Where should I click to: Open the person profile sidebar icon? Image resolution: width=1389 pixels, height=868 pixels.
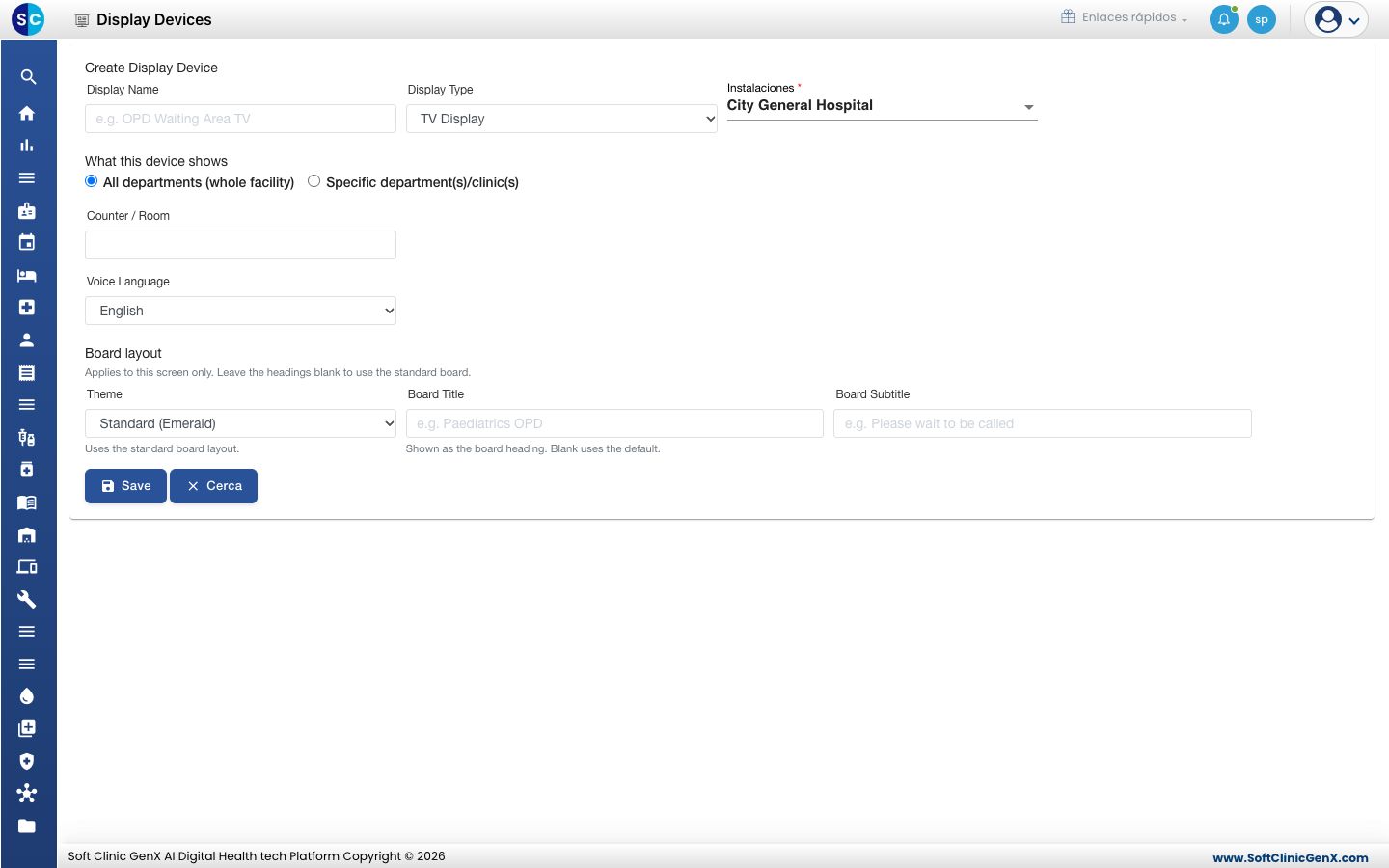point(27,339)
